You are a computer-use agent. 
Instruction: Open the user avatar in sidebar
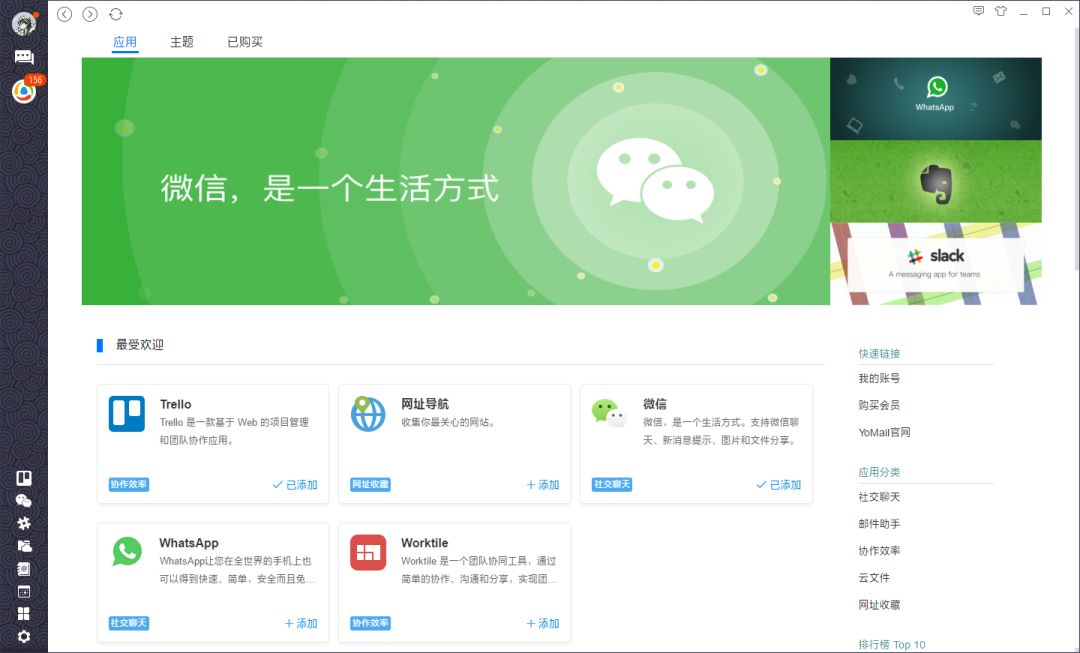coord(24,23)
